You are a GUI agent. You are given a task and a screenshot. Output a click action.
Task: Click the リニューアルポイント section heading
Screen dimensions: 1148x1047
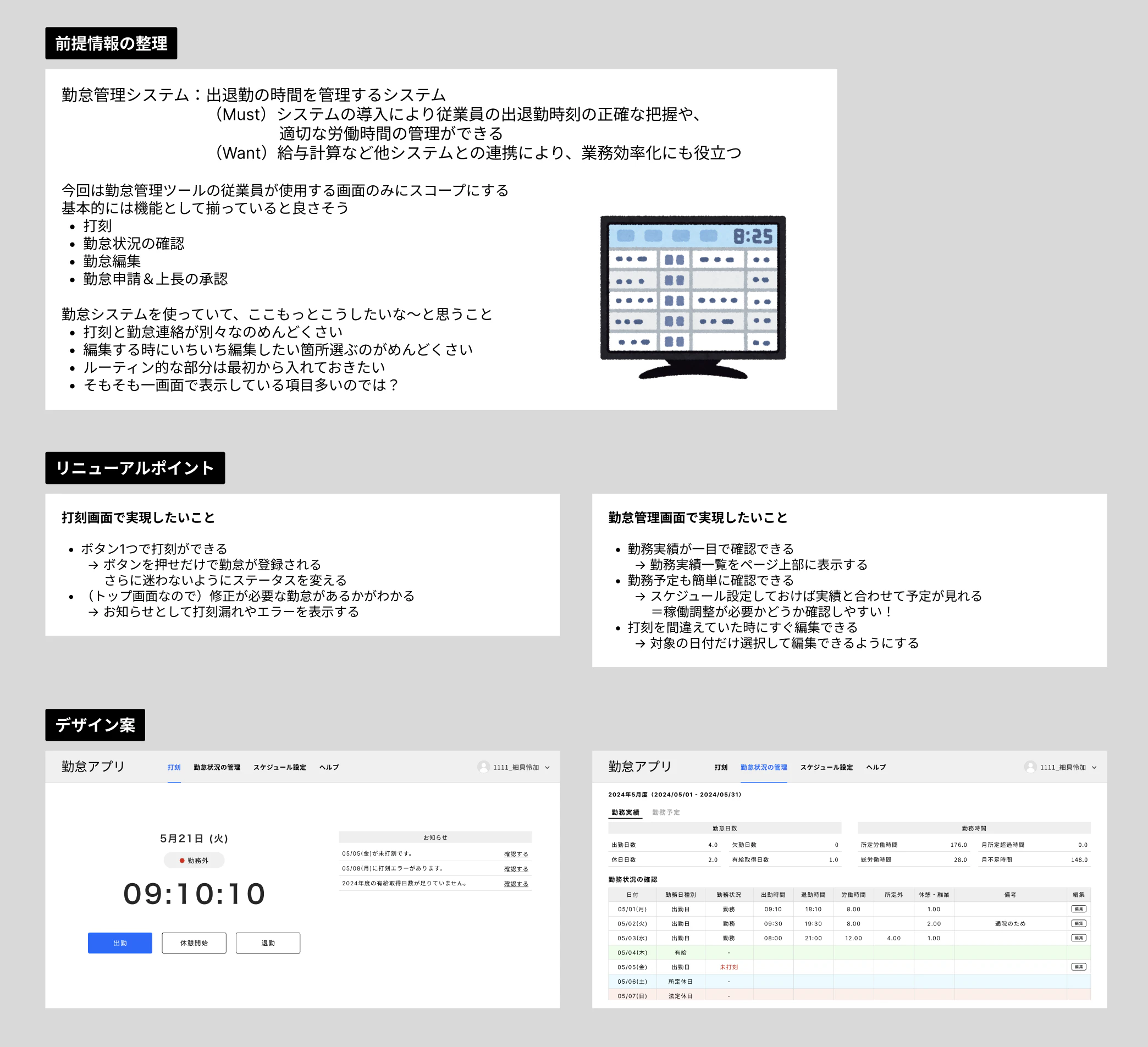(135, 467)
